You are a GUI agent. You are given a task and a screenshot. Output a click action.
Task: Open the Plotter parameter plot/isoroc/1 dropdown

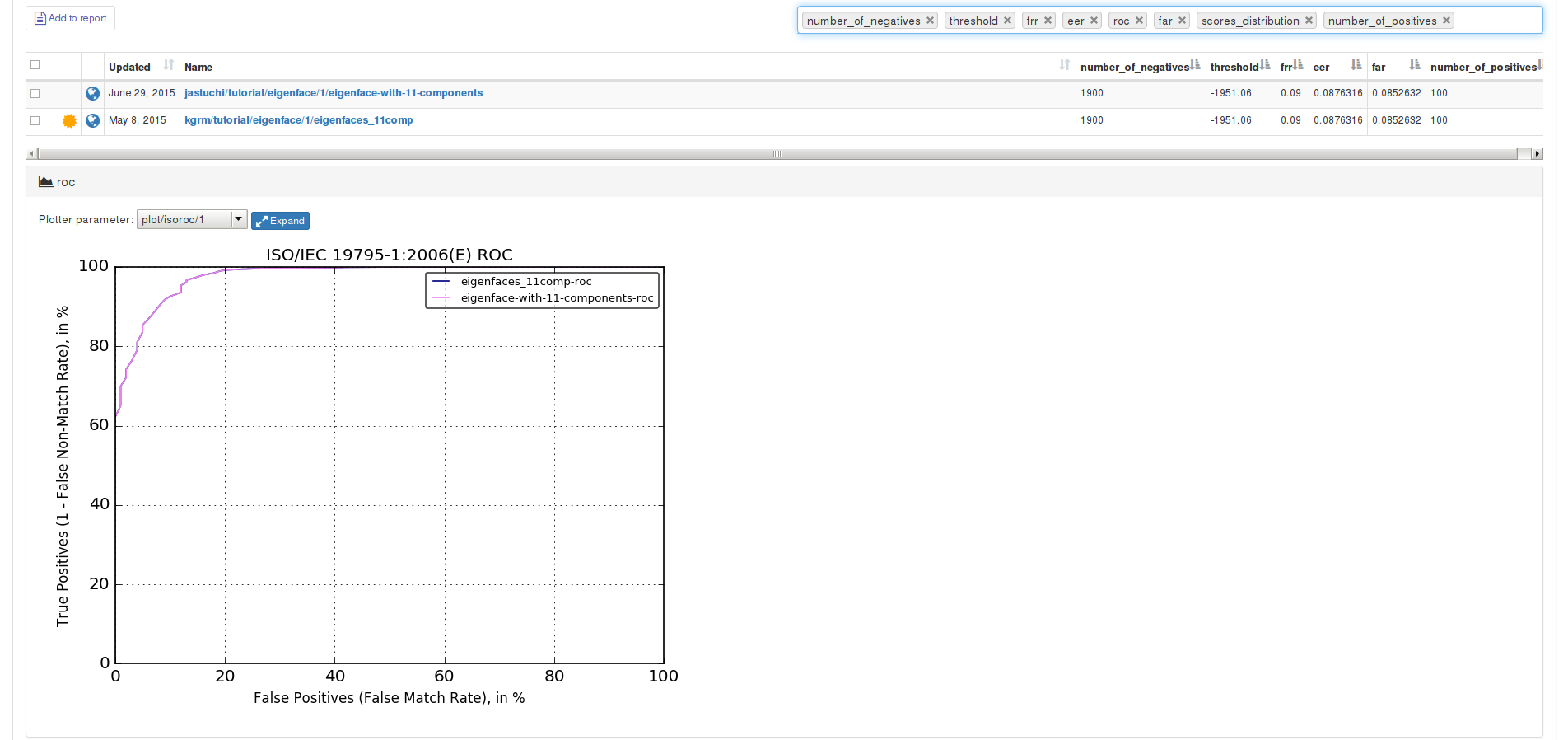pyautogui.click(x=192, y=219)
